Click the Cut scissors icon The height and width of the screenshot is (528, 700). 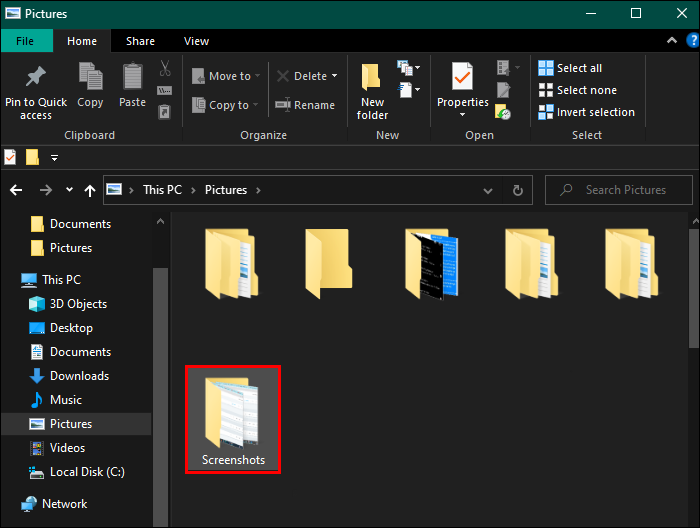click(165, 68)
